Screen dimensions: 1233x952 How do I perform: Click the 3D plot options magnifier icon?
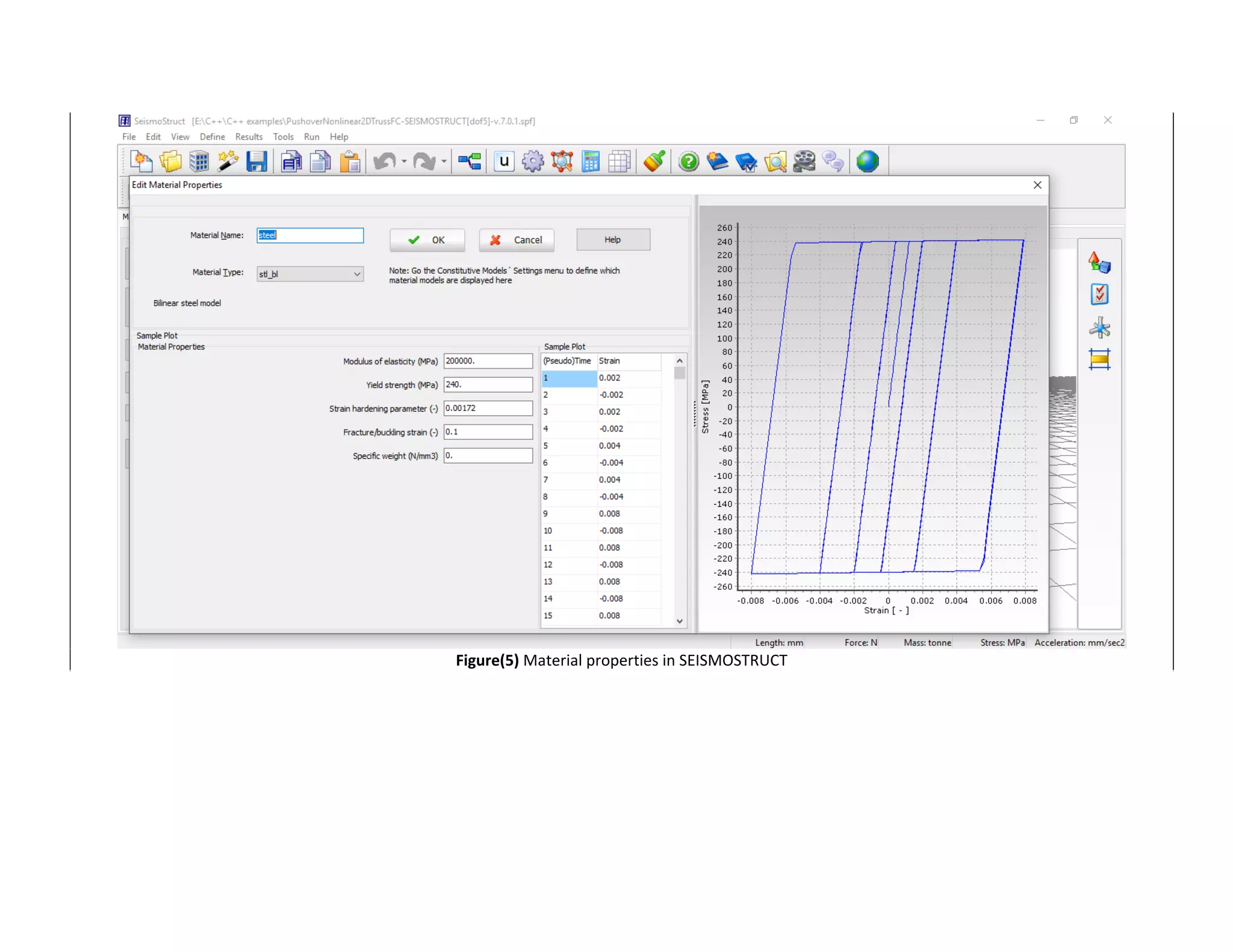click(562, 161)
